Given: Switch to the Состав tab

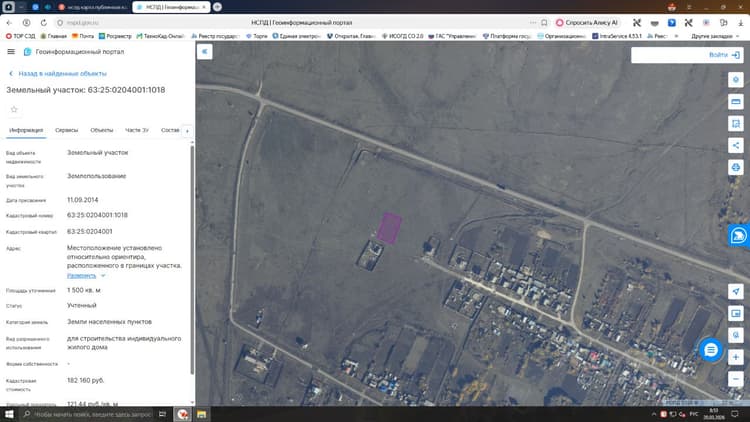Looking at the screenshot, I should pyautogui.click(x=170, y=130).
